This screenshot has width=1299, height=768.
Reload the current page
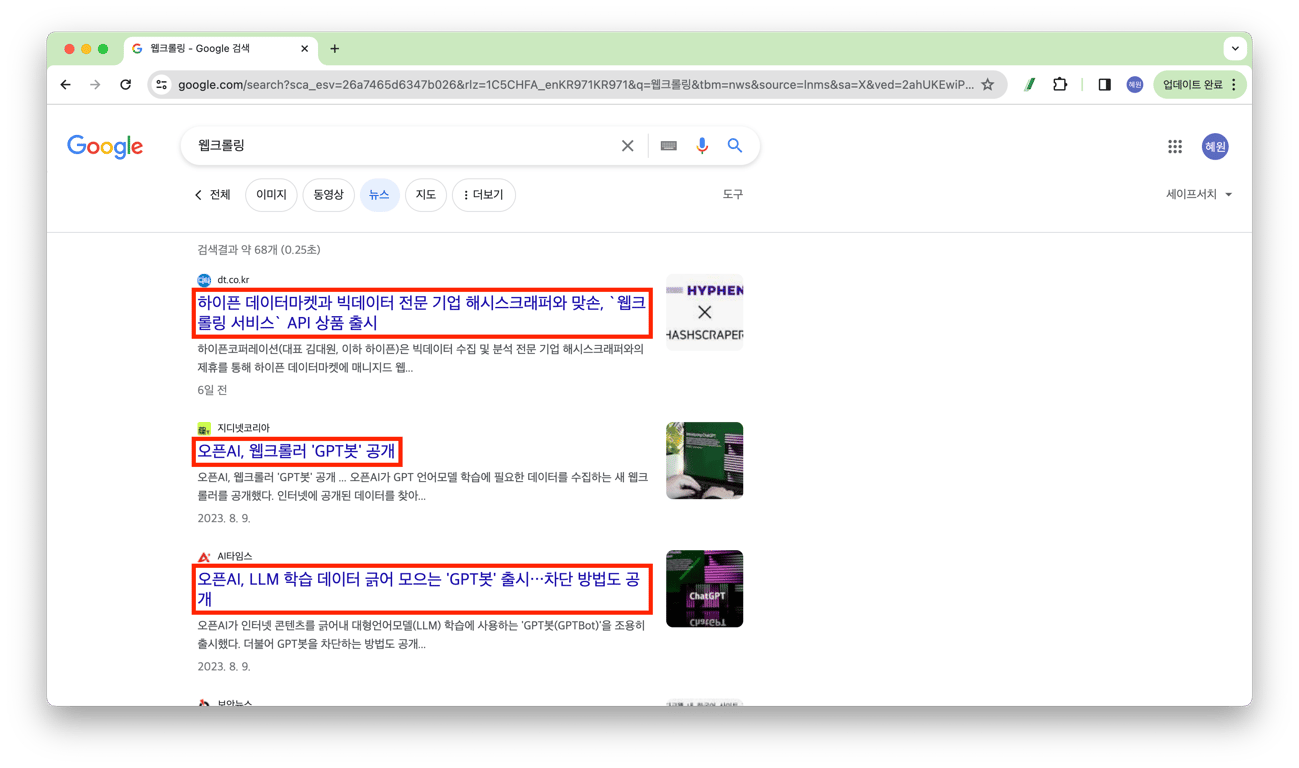click(x=125, y=85)
